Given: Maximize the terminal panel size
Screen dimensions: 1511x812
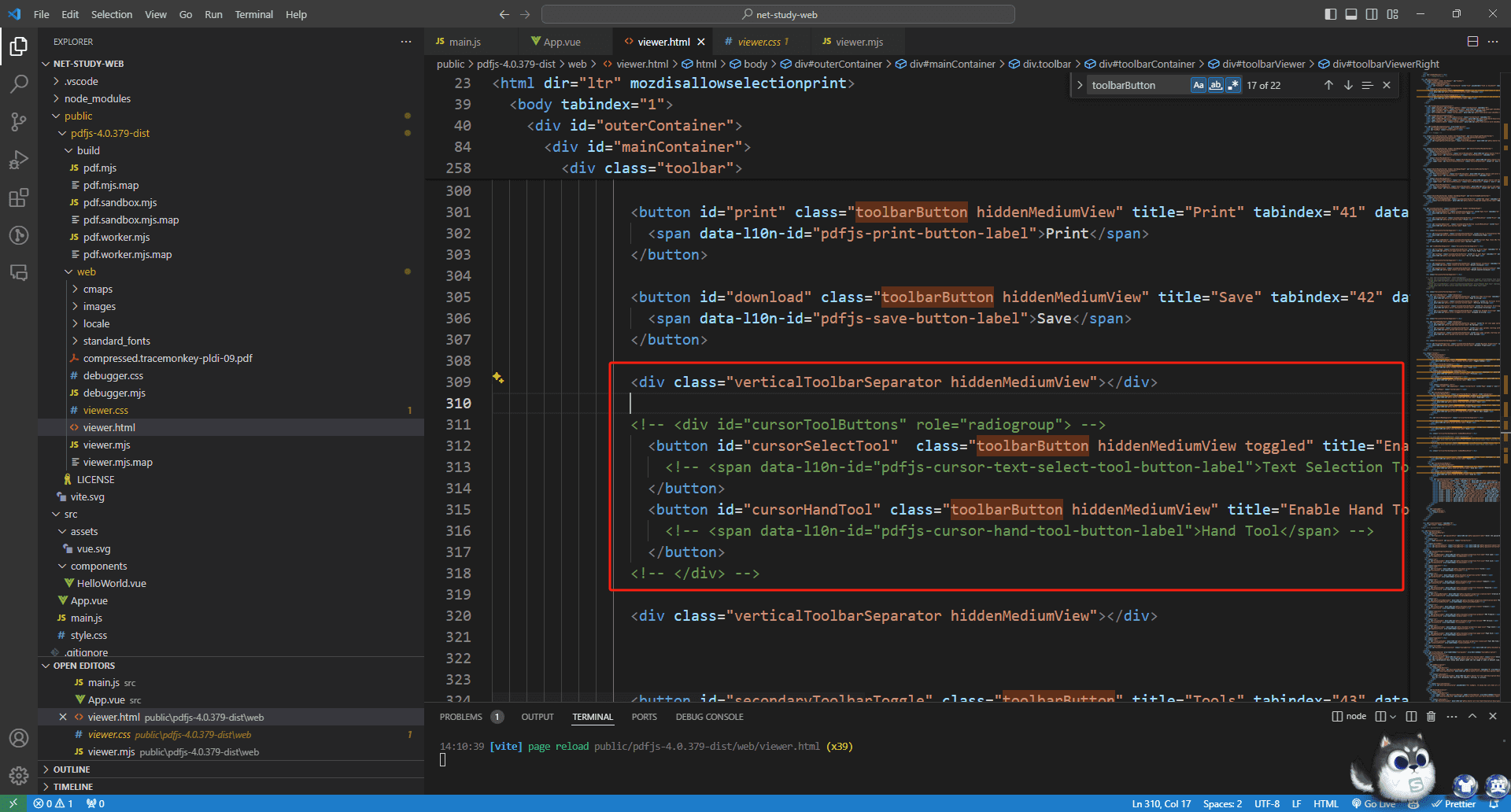Looking at the screenshot, I should point(1472,716).
